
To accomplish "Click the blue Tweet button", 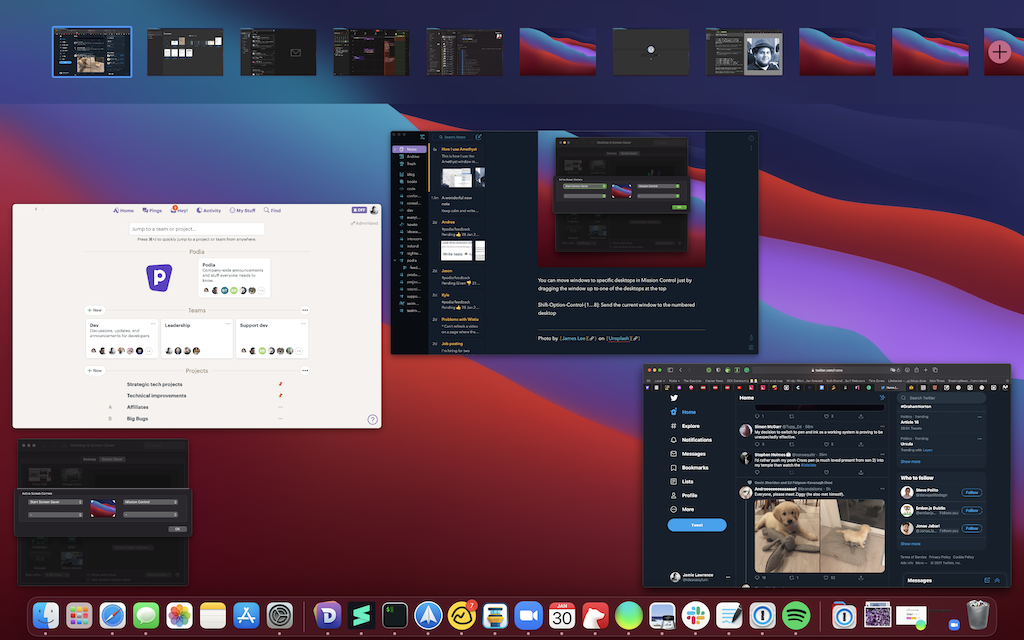I will tap(696, 525).
